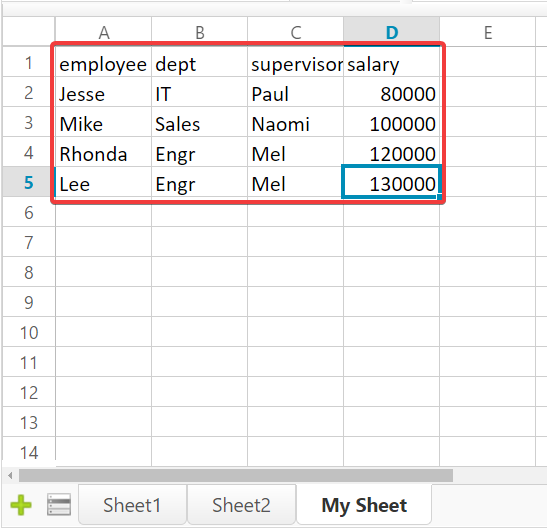Select row 1 header
Viewport: 547px width, 529px height.
(x=29, y=62)
